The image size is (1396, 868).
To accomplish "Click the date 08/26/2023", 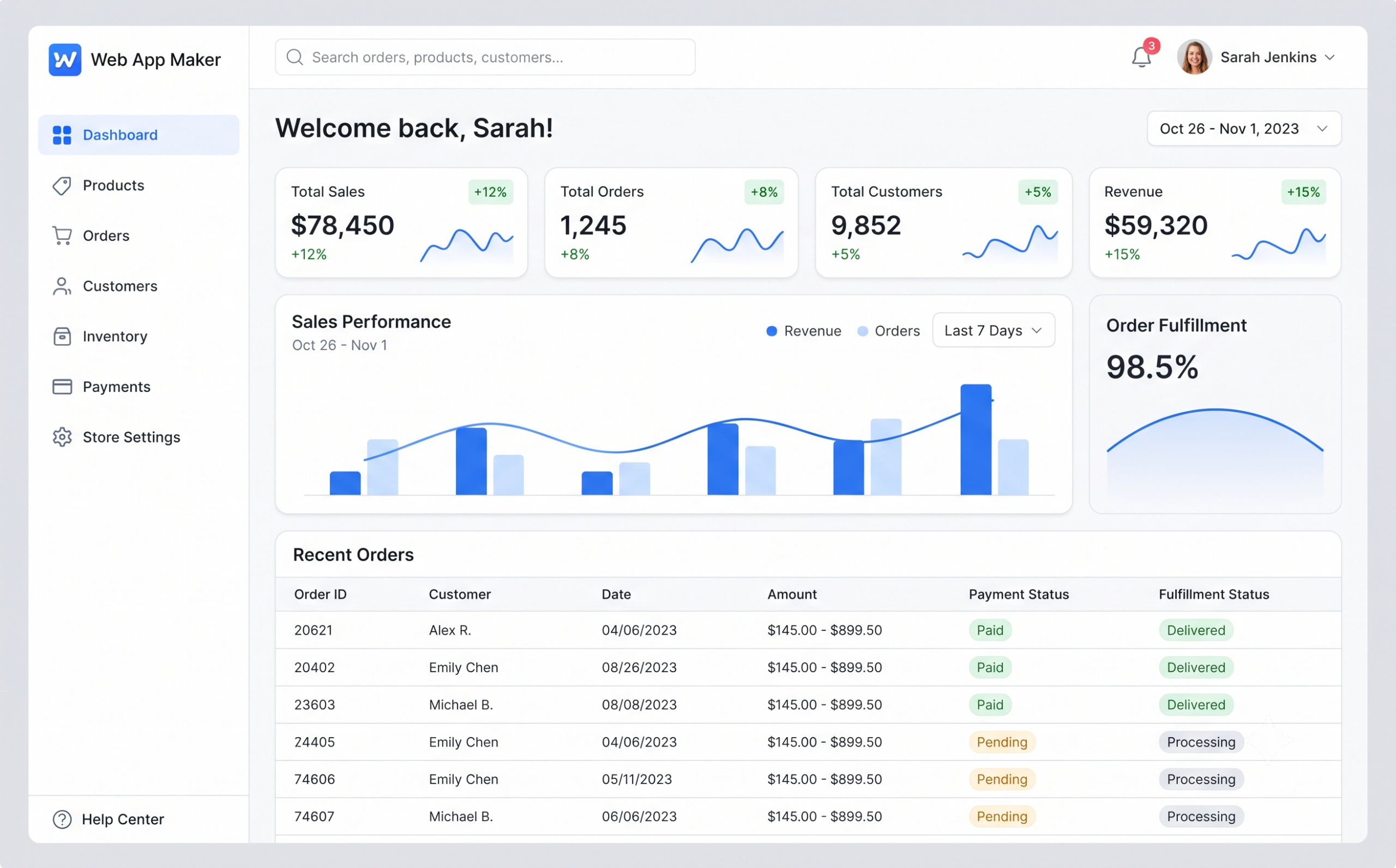I will tap(640, 668).
